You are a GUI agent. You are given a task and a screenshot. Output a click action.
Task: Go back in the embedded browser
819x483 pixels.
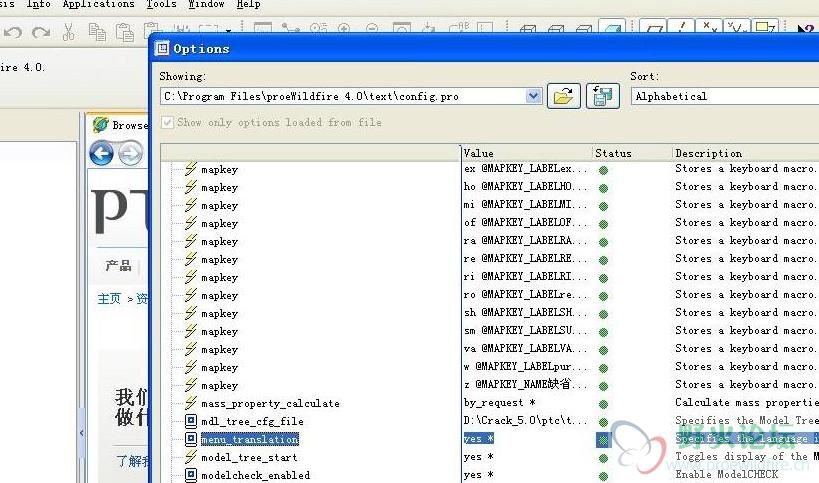(x=101, y=154)
